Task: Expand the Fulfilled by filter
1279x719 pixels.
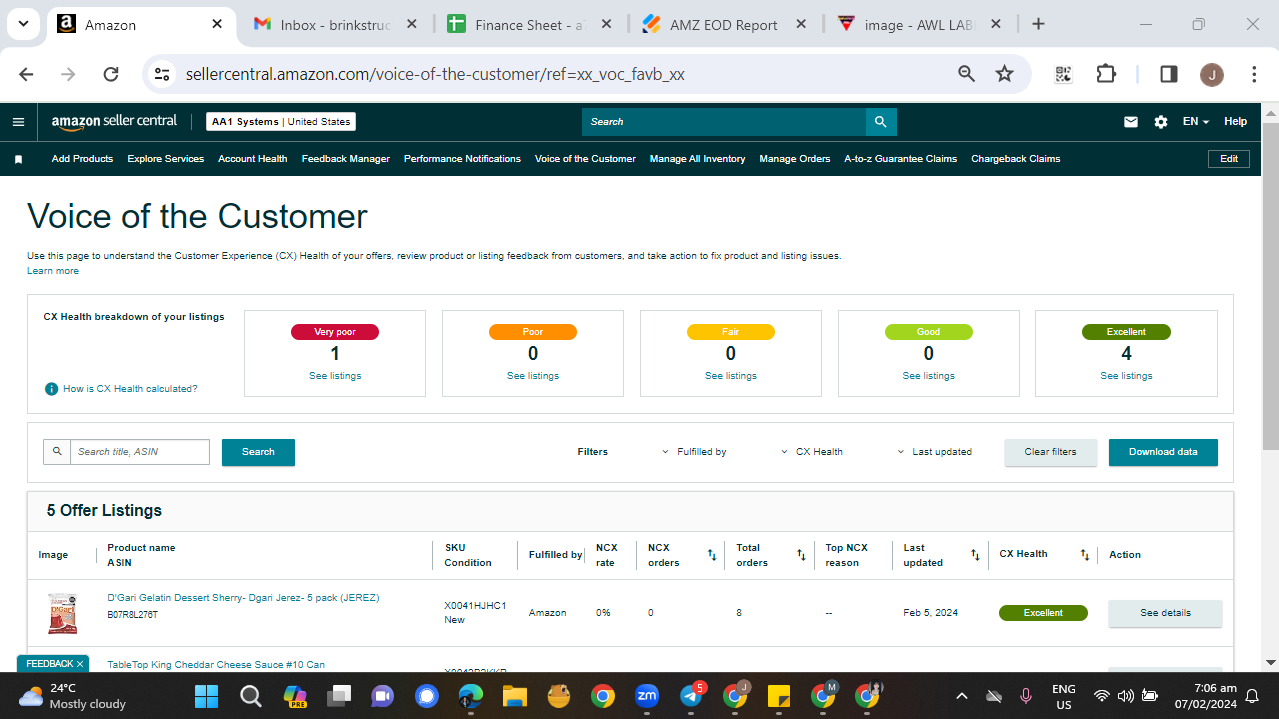Action: tap(695, 452)
